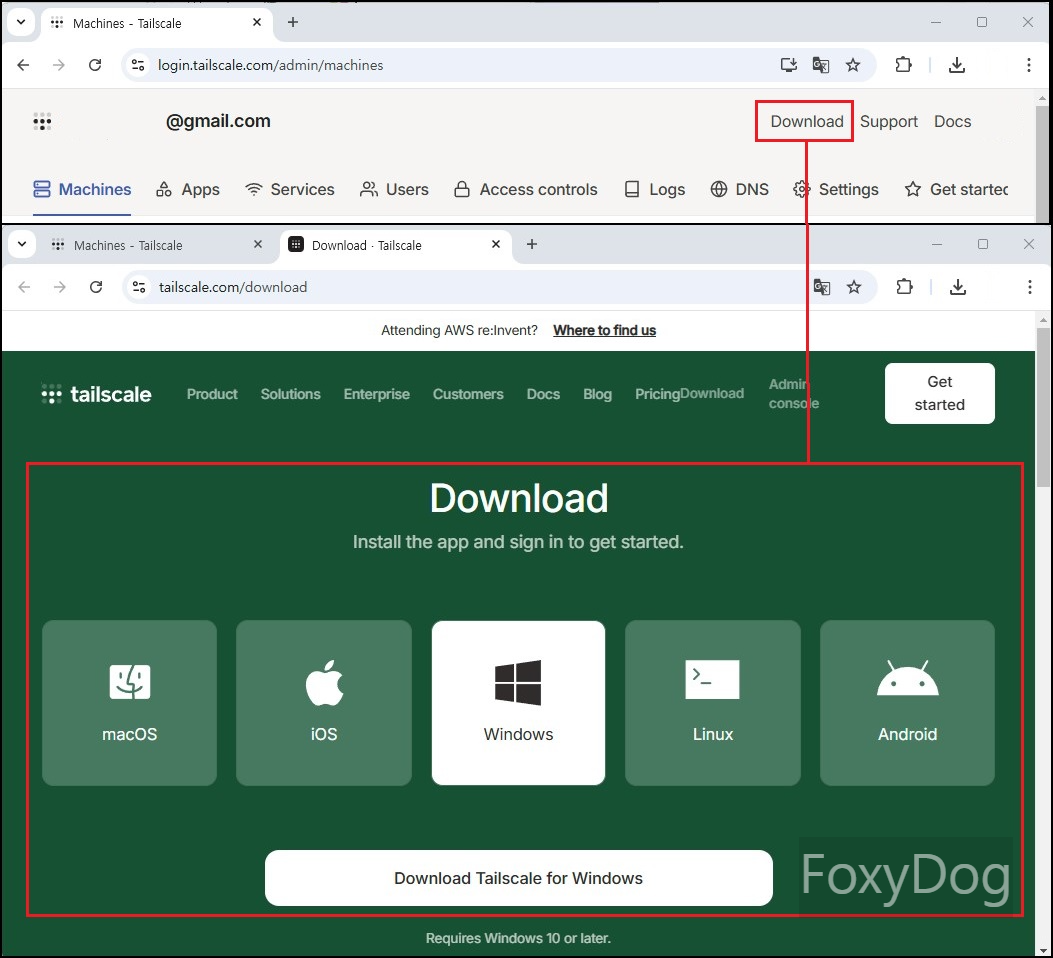Click 'Where to find us' link
This screenshot has height=958, width=1053.
tap(604, 330)
